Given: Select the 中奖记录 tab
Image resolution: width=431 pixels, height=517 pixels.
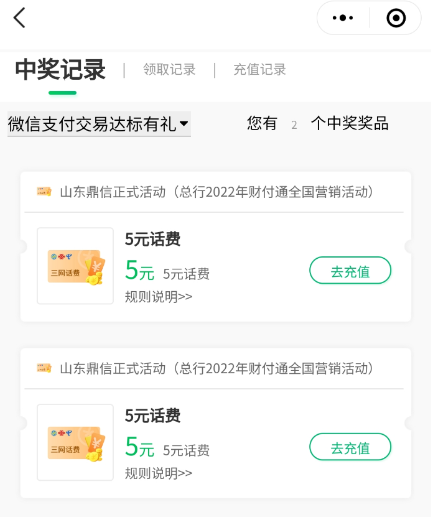Looking at the screenshot, I should coord(60,70).
